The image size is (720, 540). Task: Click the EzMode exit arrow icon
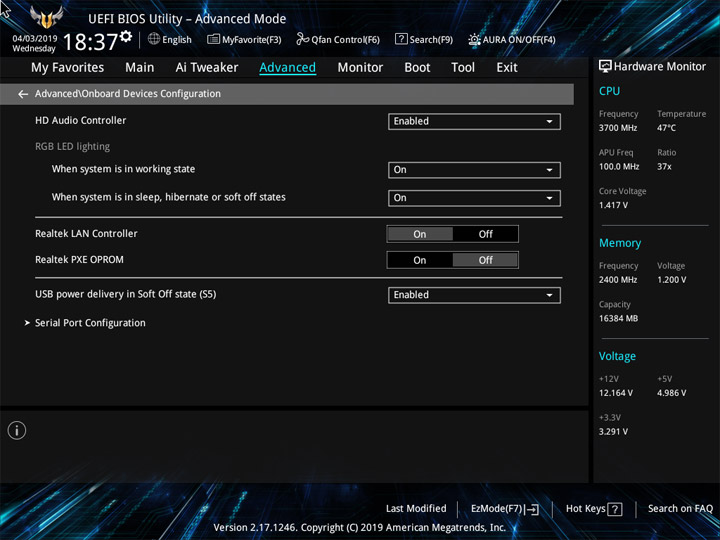pyautogui.click(x=532, y=509)
